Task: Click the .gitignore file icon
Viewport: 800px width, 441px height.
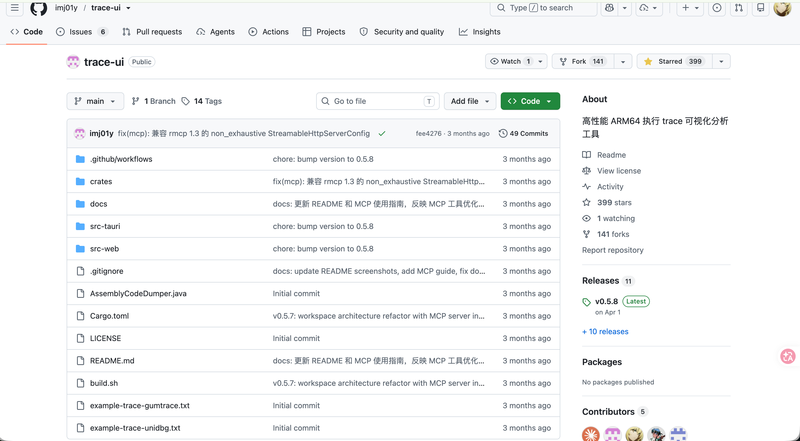Action: (x=80, y=271)
